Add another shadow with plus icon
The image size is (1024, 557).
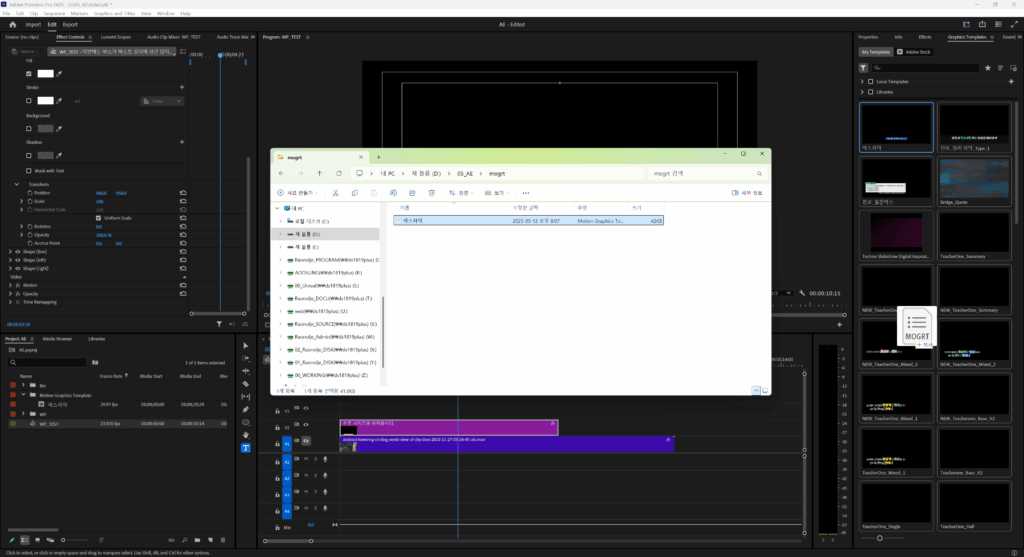(182, 142)
